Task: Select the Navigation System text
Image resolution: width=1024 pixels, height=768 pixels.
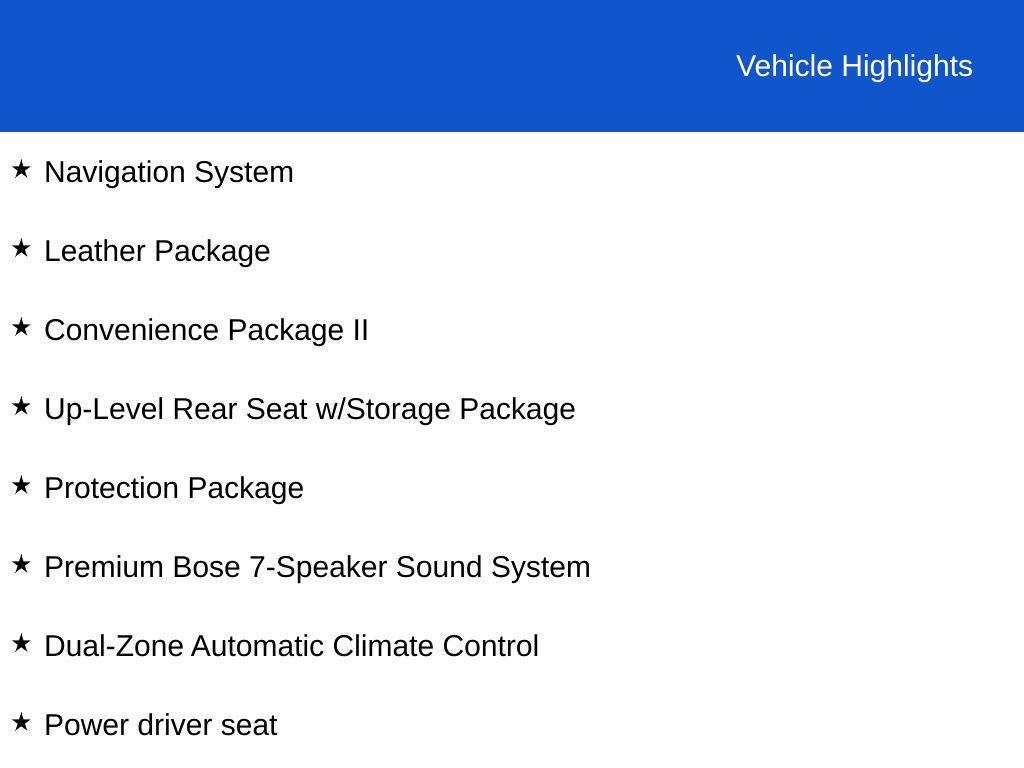Action: click(x=169, y=172)
